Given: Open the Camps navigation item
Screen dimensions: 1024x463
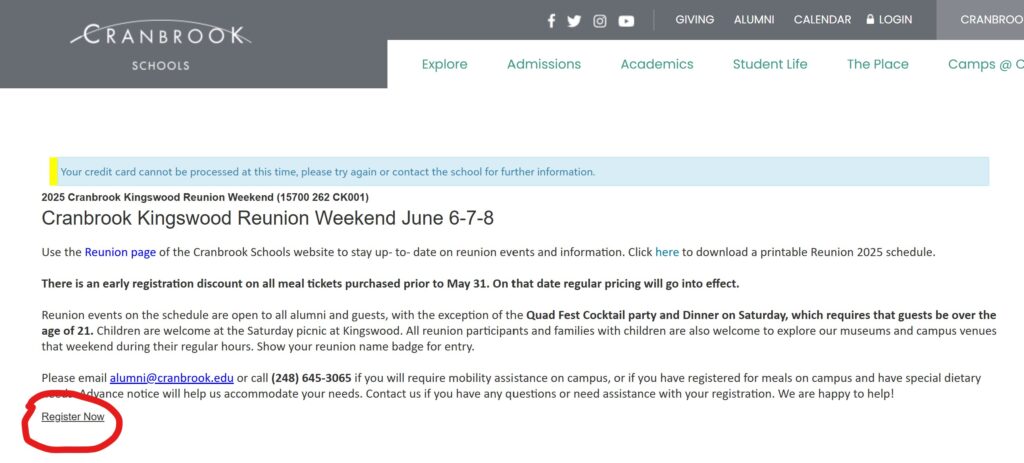Looking at the screenshot, I should (x=986, y=64).
